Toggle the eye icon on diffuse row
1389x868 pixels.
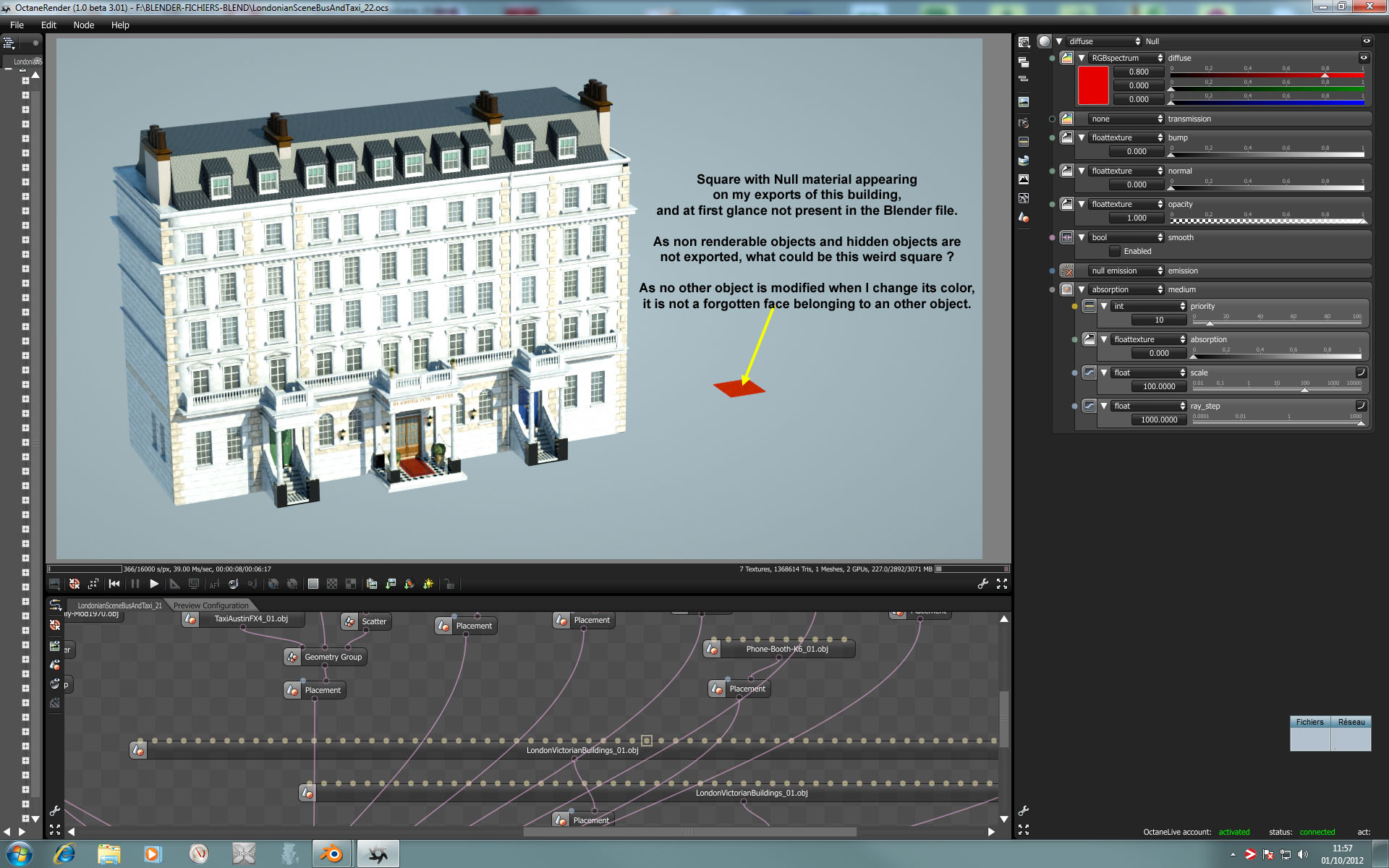[x=1364, y=58]
